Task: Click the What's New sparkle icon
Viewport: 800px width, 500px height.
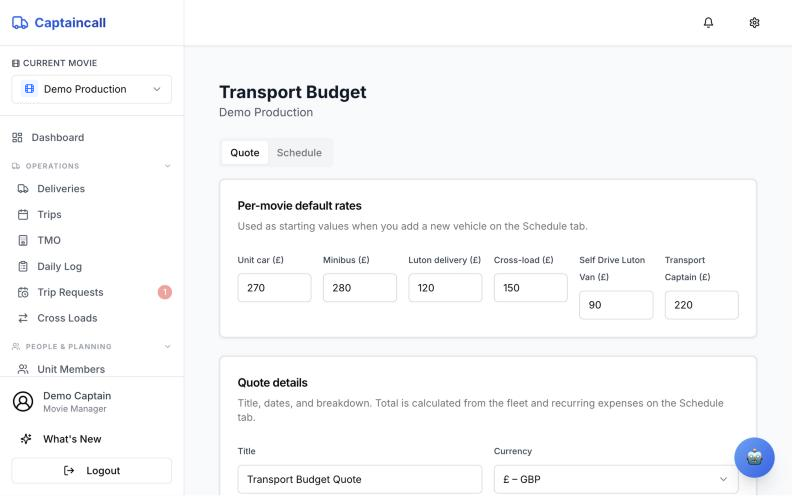Action: 26,439
